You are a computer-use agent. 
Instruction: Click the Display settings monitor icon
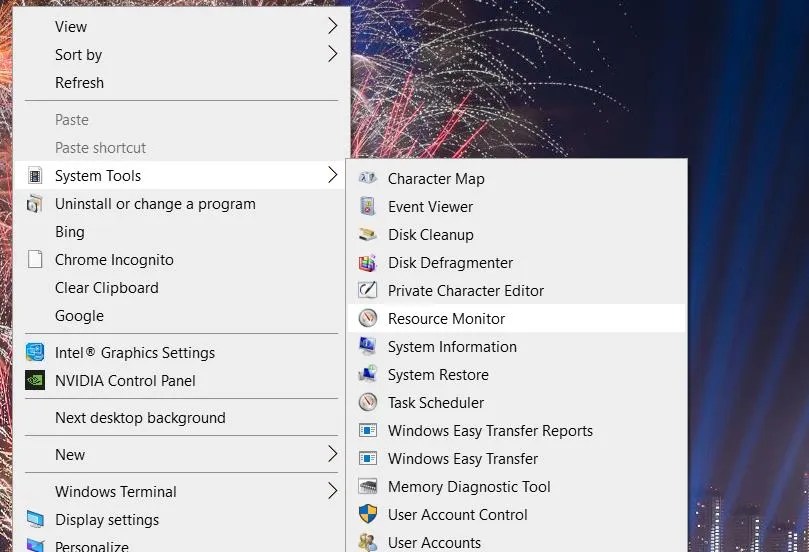[x=35, y=519]
